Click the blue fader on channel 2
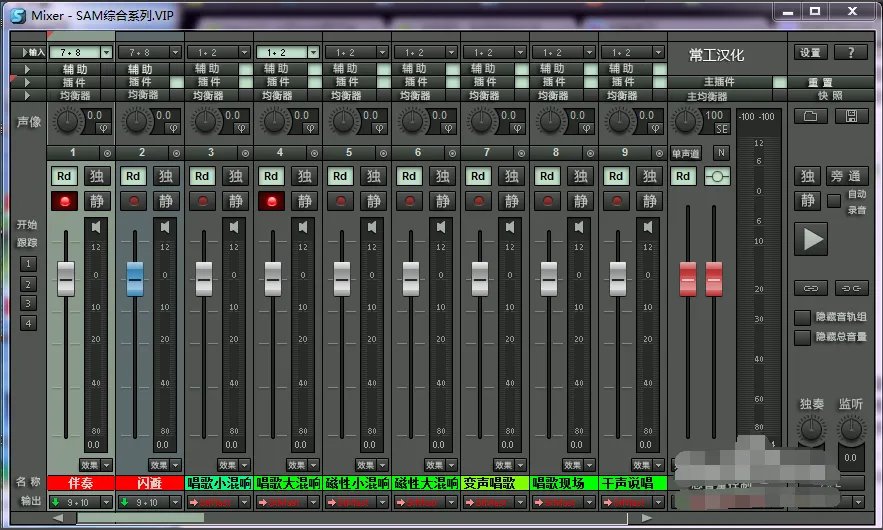883x530 pixels. click(135, 279)
